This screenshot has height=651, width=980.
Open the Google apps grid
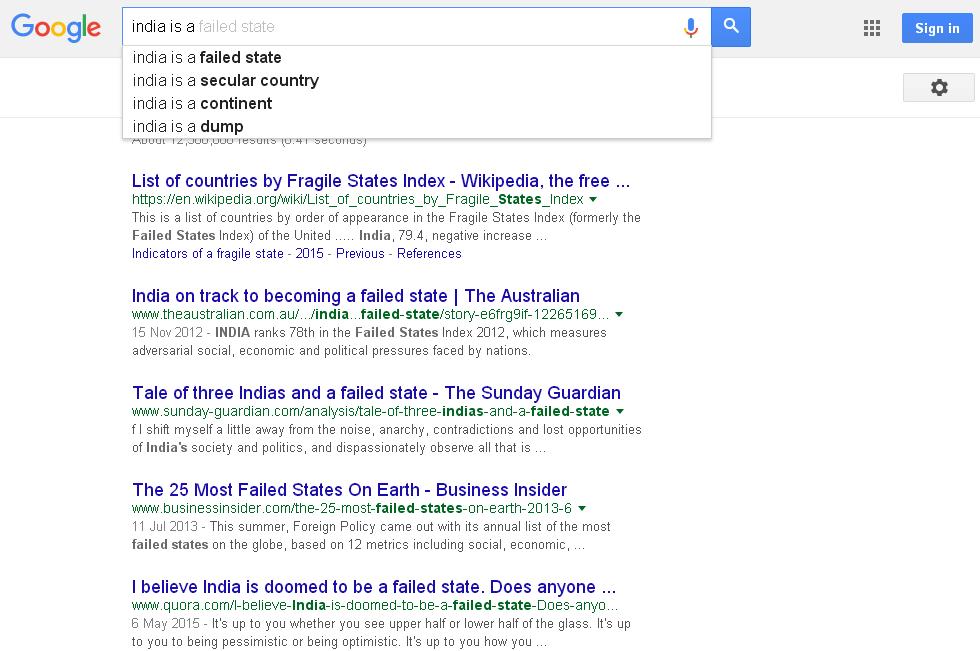pyautogui.click(x=871, y=27)
